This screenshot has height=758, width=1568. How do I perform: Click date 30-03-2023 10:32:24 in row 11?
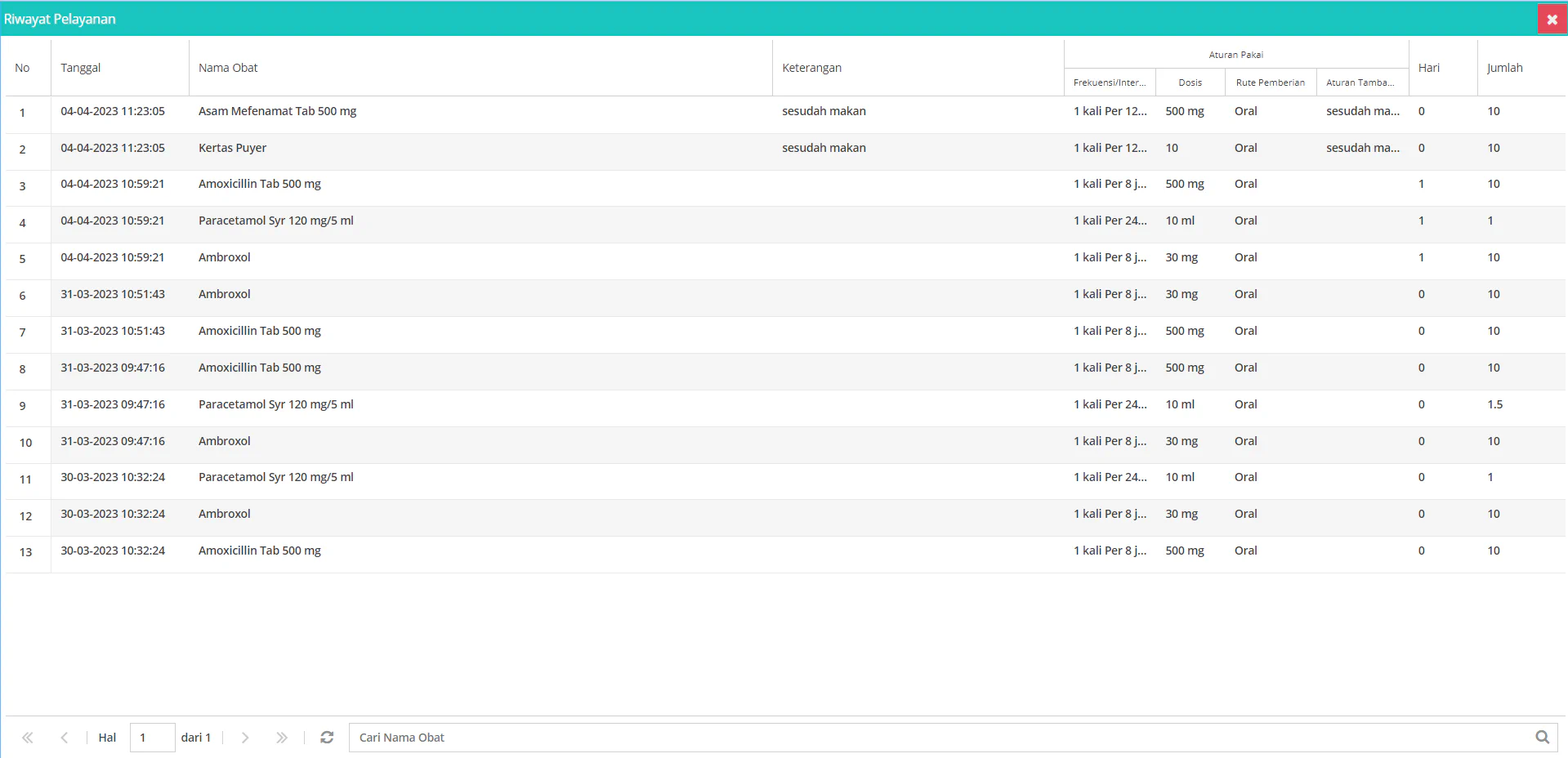click(x=113, y=477)
